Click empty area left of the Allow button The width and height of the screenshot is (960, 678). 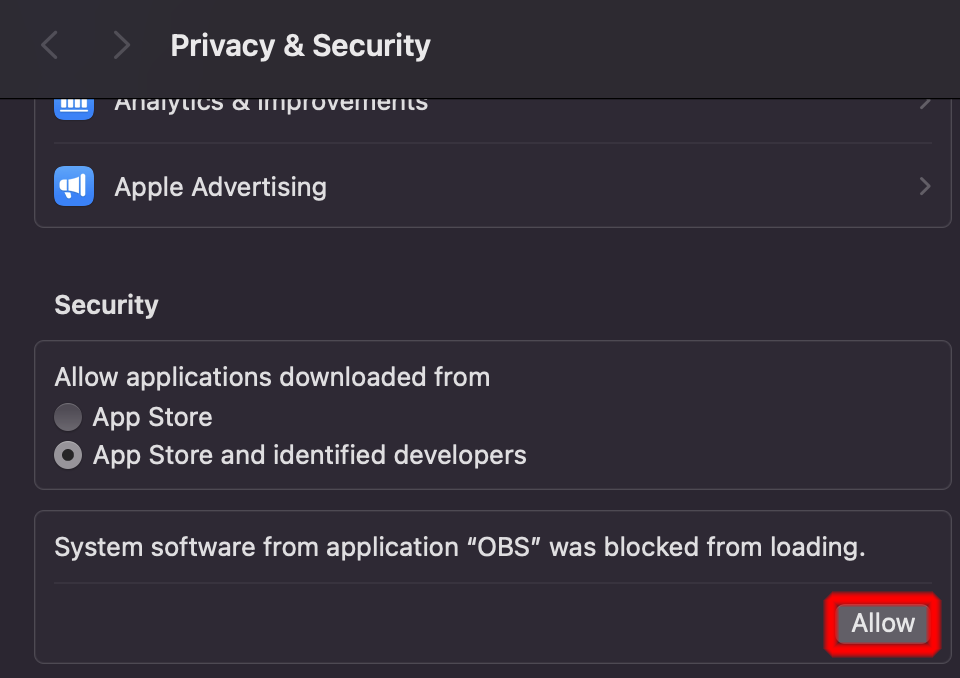450,623
